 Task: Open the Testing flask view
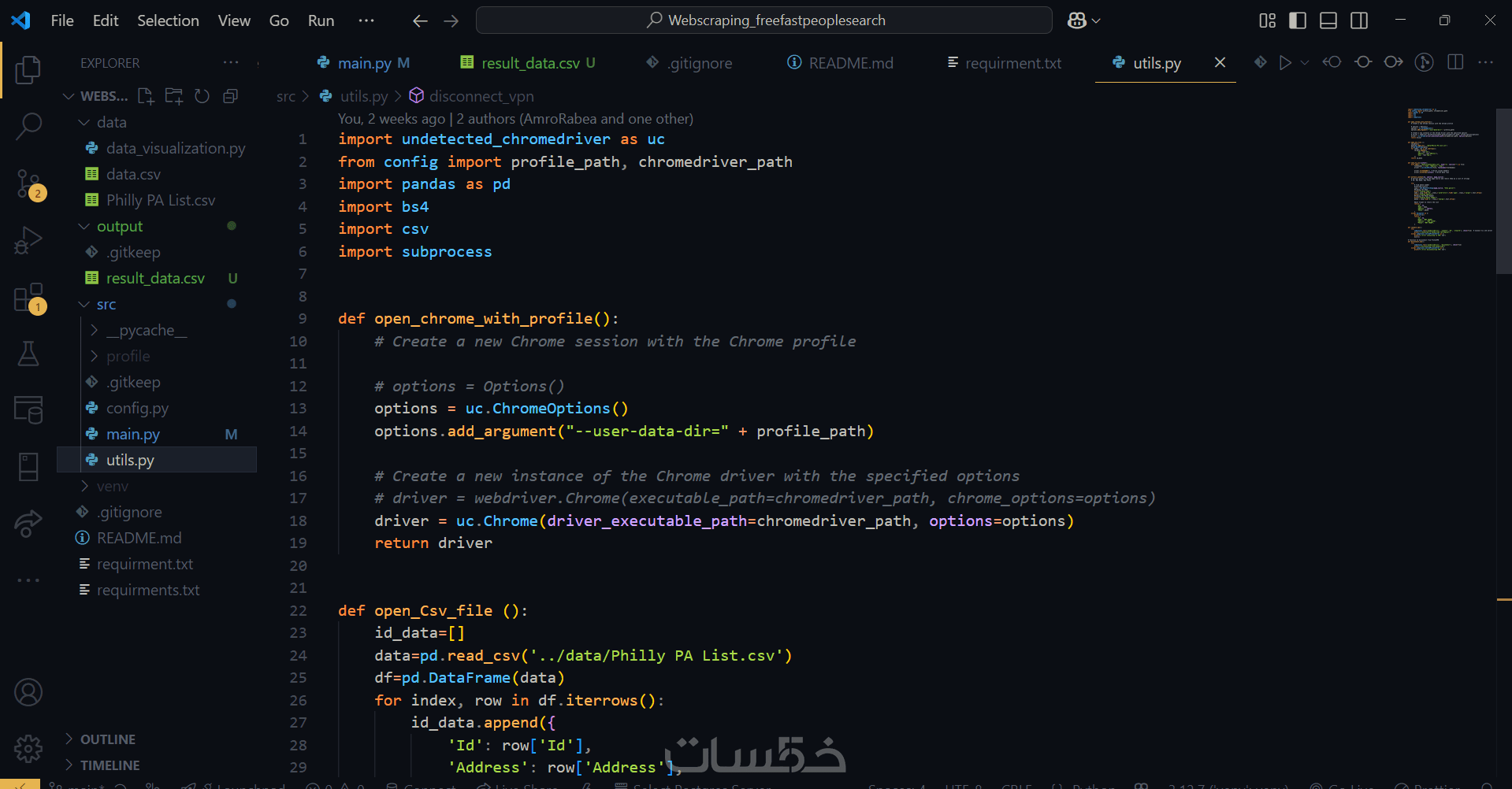point(28,354)
